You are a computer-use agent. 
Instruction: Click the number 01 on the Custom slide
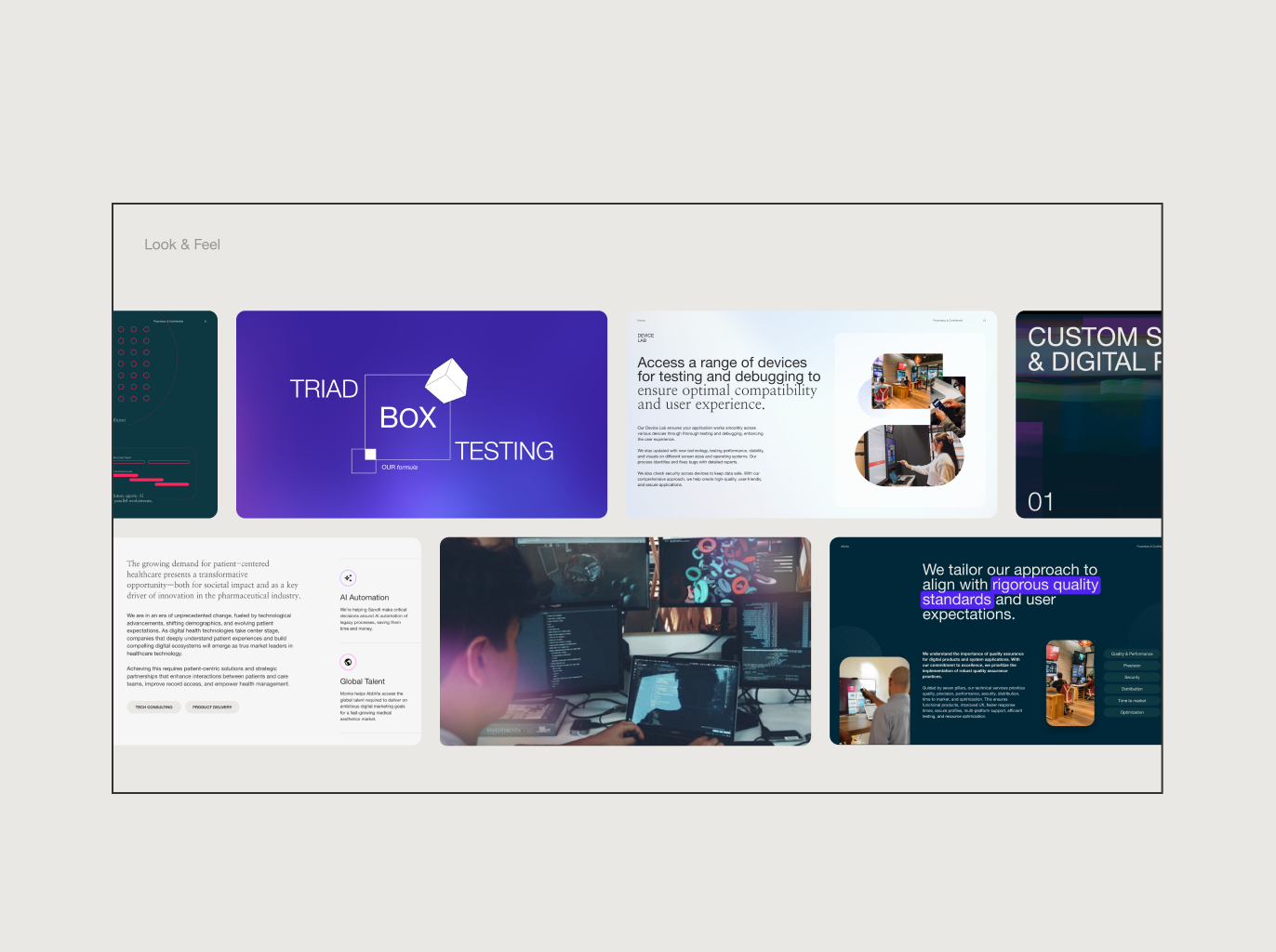(x=1041, y=503)
